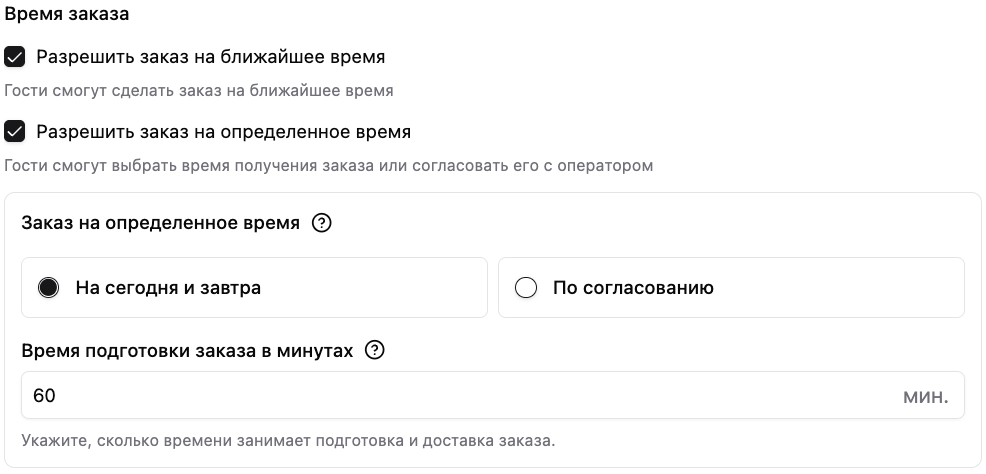This screenshot has width=986, height=474.
Task: Open help icon beside "Заказ на определенное время"
Action: 321,223
